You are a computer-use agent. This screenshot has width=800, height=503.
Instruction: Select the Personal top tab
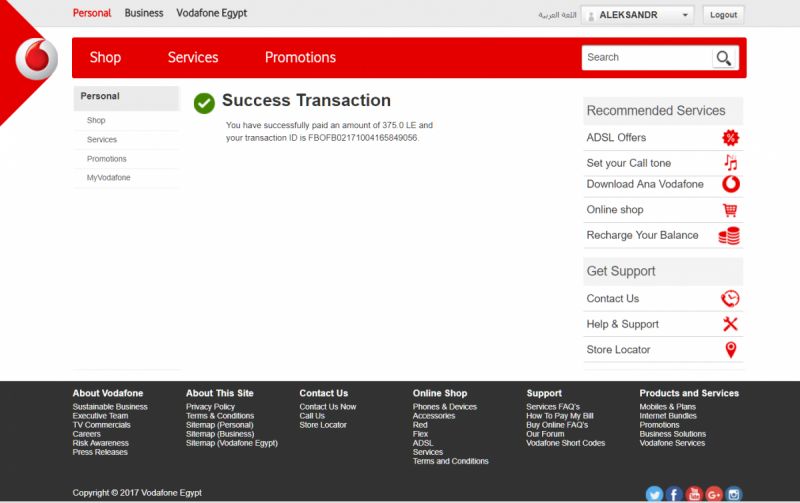(x=92, y=13)
